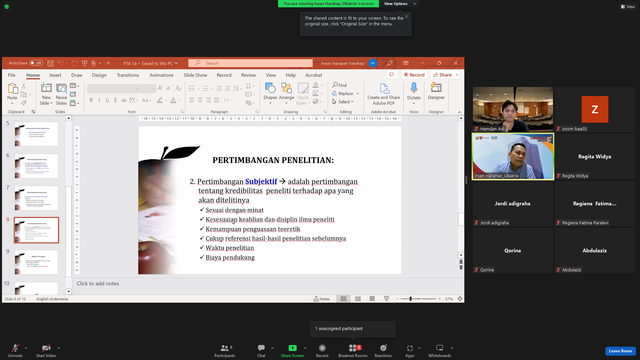Toggle the AutoSave switch in PowerPoint
640x360 pixels.
36,63
